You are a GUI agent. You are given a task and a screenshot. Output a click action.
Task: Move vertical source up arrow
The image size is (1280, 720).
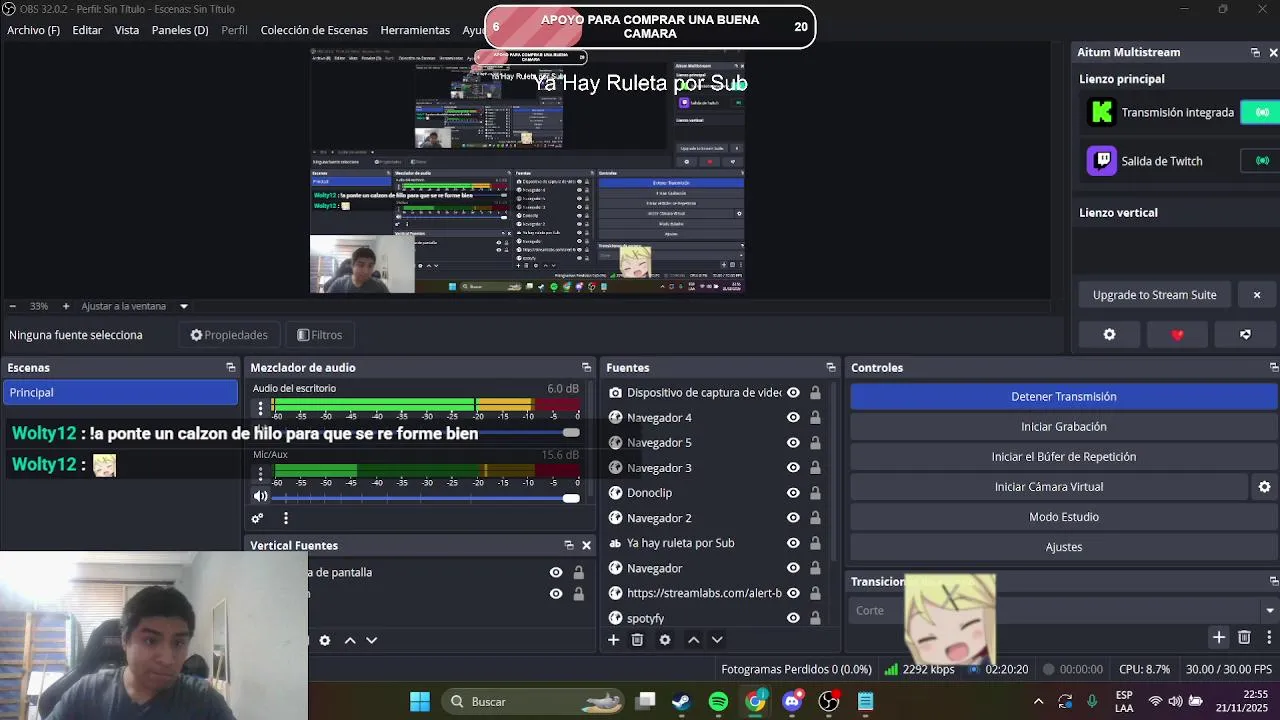point(350,640)
